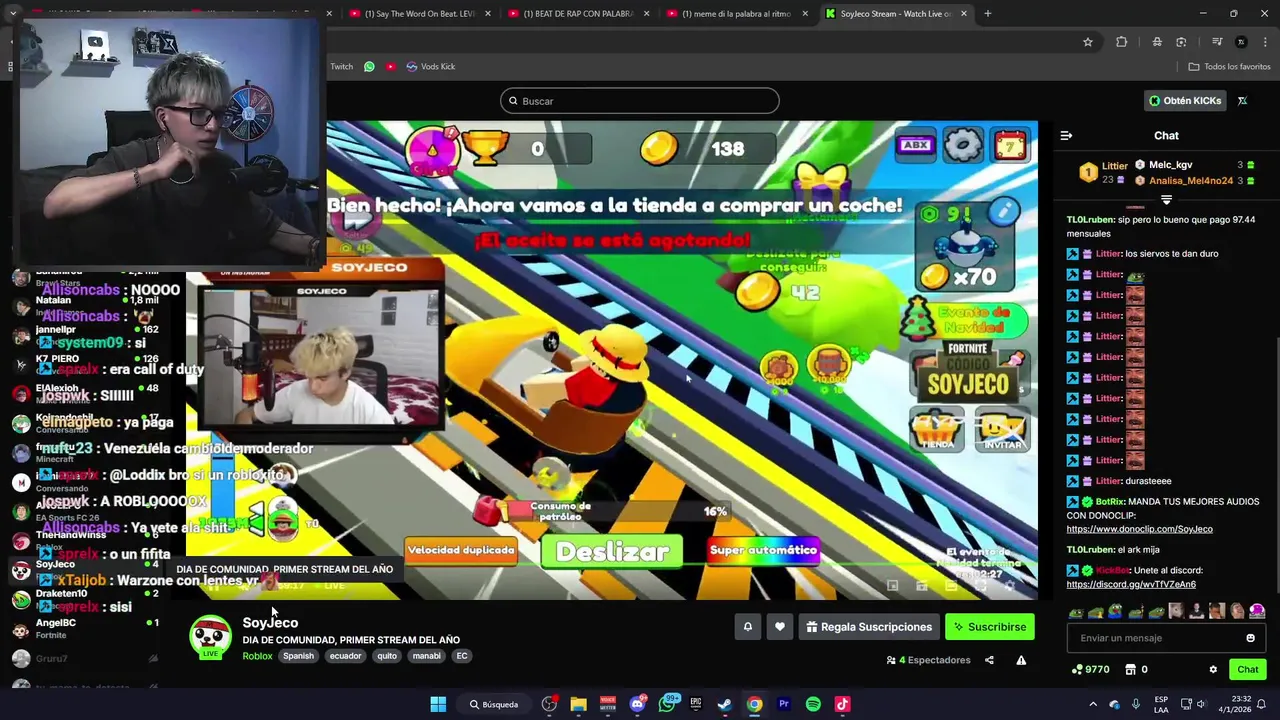Open the discord.gg invite link in chat
1280x720 pixels.
click(1131, 584)
